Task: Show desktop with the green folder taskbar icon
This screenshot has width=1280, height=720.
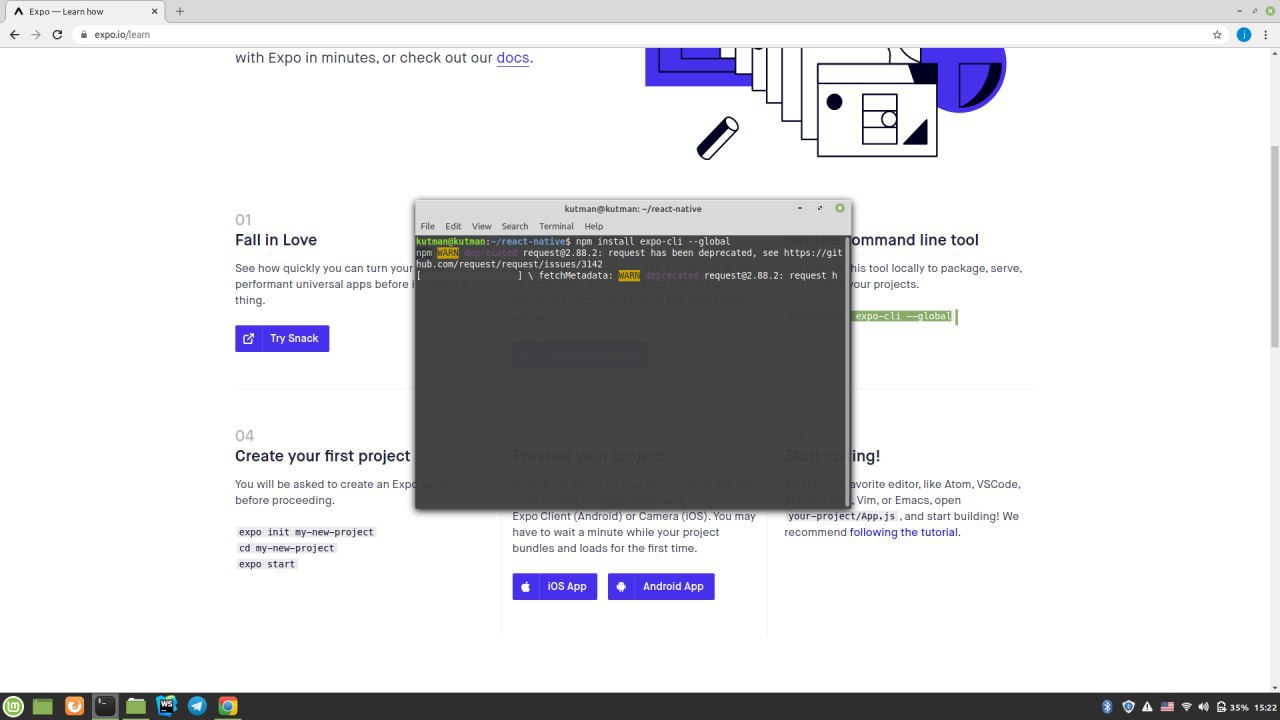Action: pos(43,706)
